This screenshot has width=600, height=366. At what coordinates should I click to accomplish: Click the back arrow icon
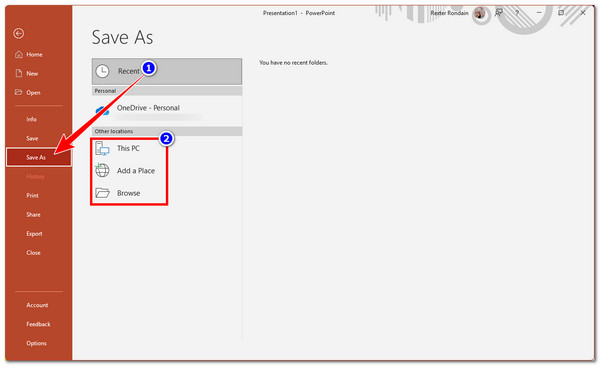click(x=18, y=34)
